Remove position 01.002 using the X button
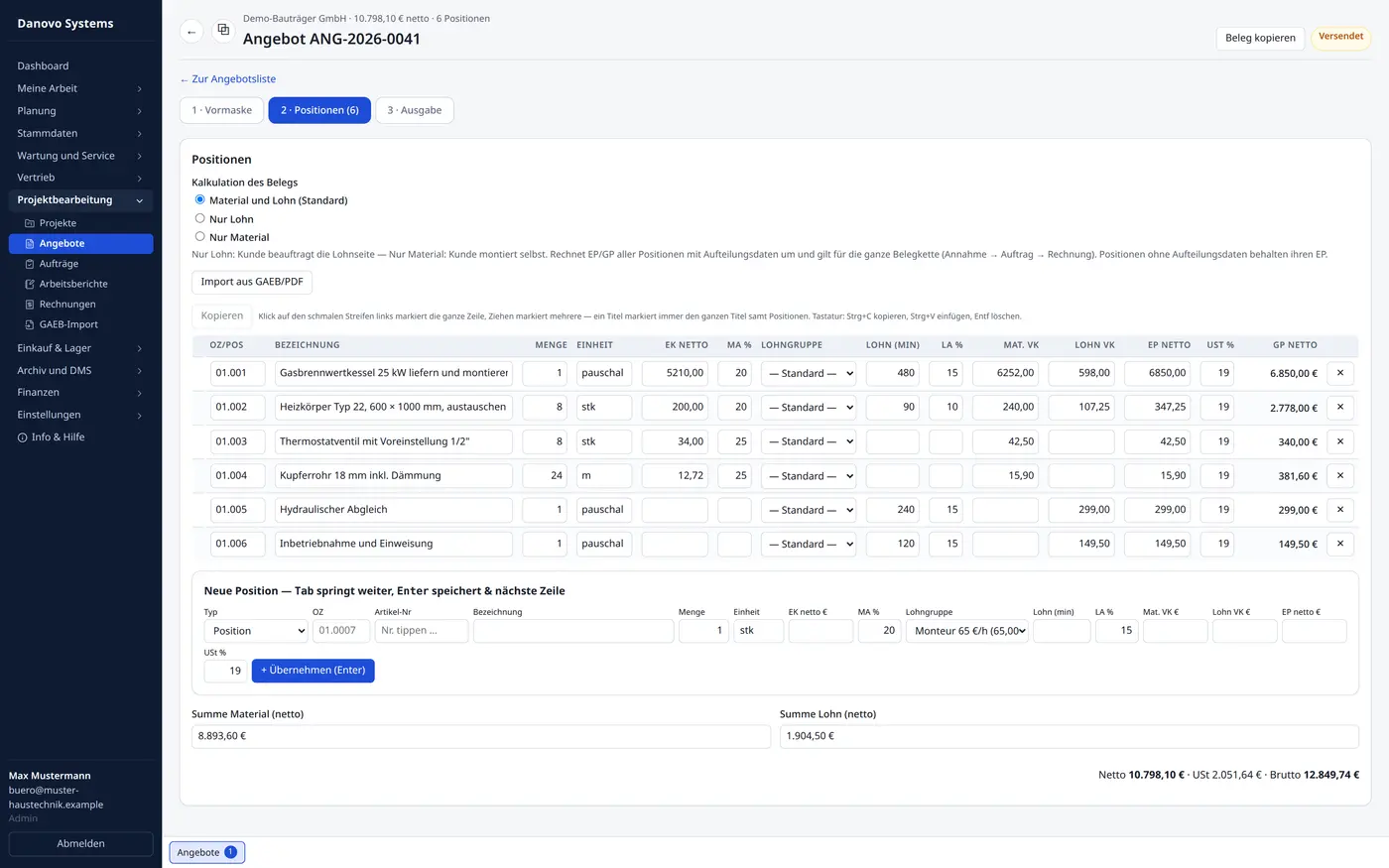This screenshot has height=868, width=1389. click(1340, 407)
